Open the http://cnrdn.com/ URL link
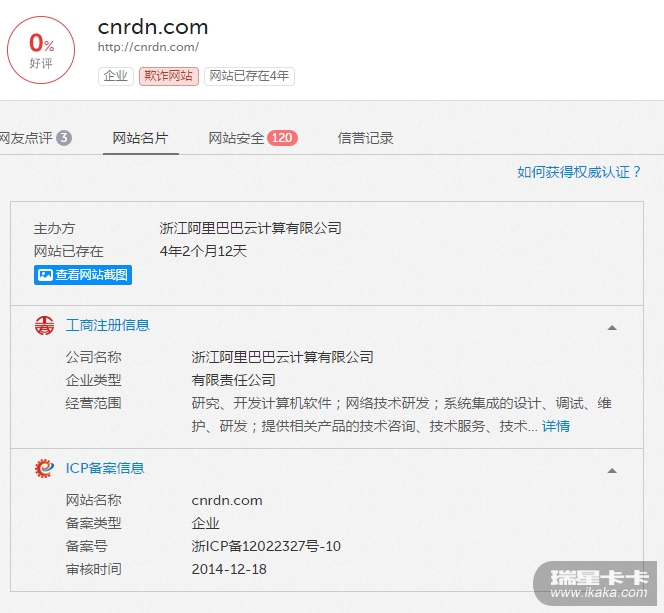Viewport: 664px width, 613px height. pos(148,47)
